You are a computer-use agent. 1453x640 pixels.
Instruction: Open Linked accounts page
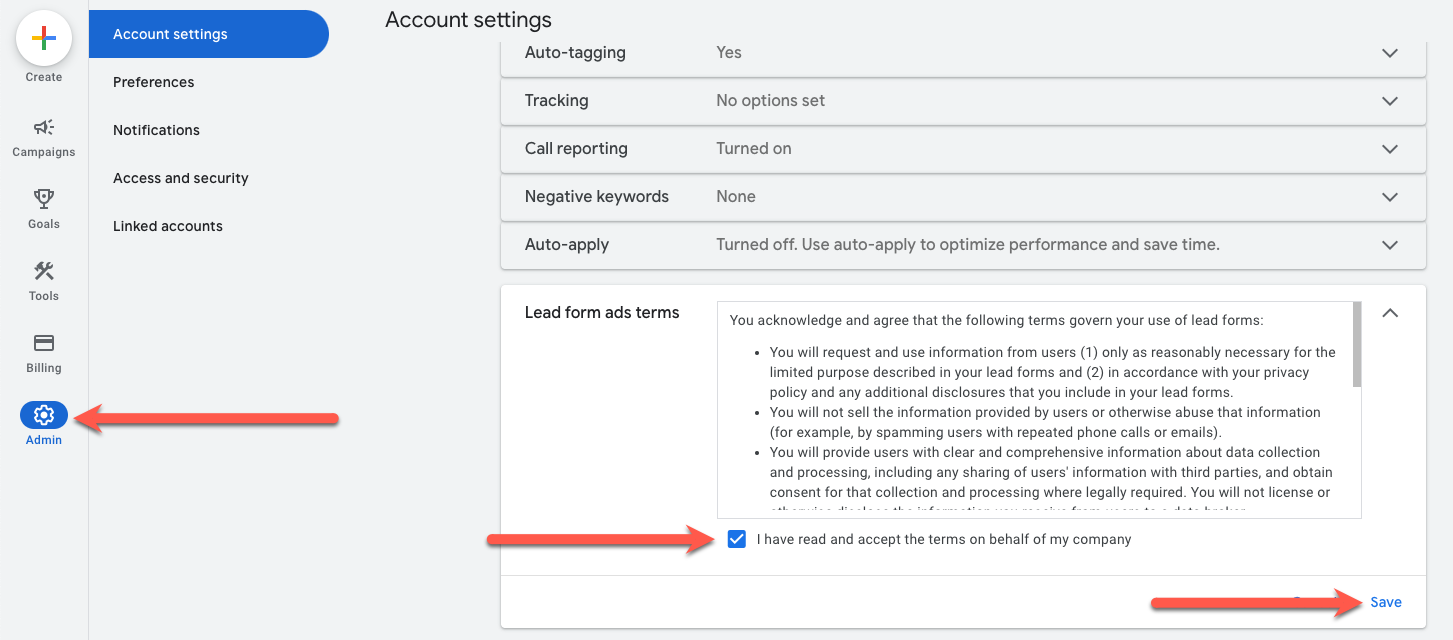tap(168, 226)
